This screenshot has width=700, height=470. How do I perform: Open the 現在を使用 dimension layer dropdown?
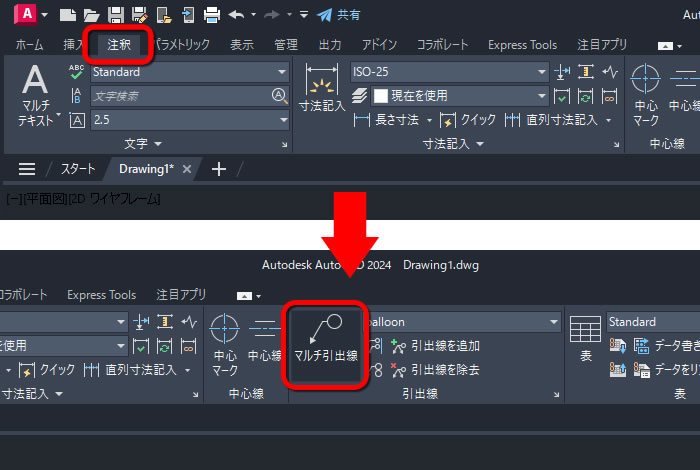tap(459, 96)
